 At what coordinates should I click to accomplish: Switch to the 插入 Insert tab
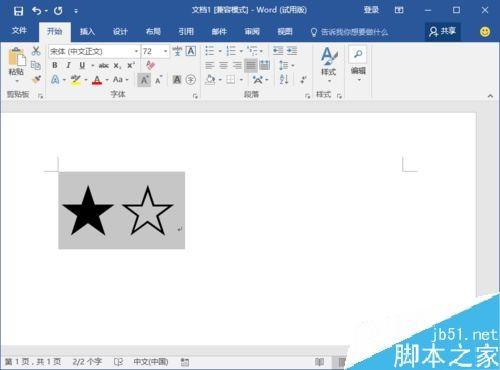coord(87,32)
